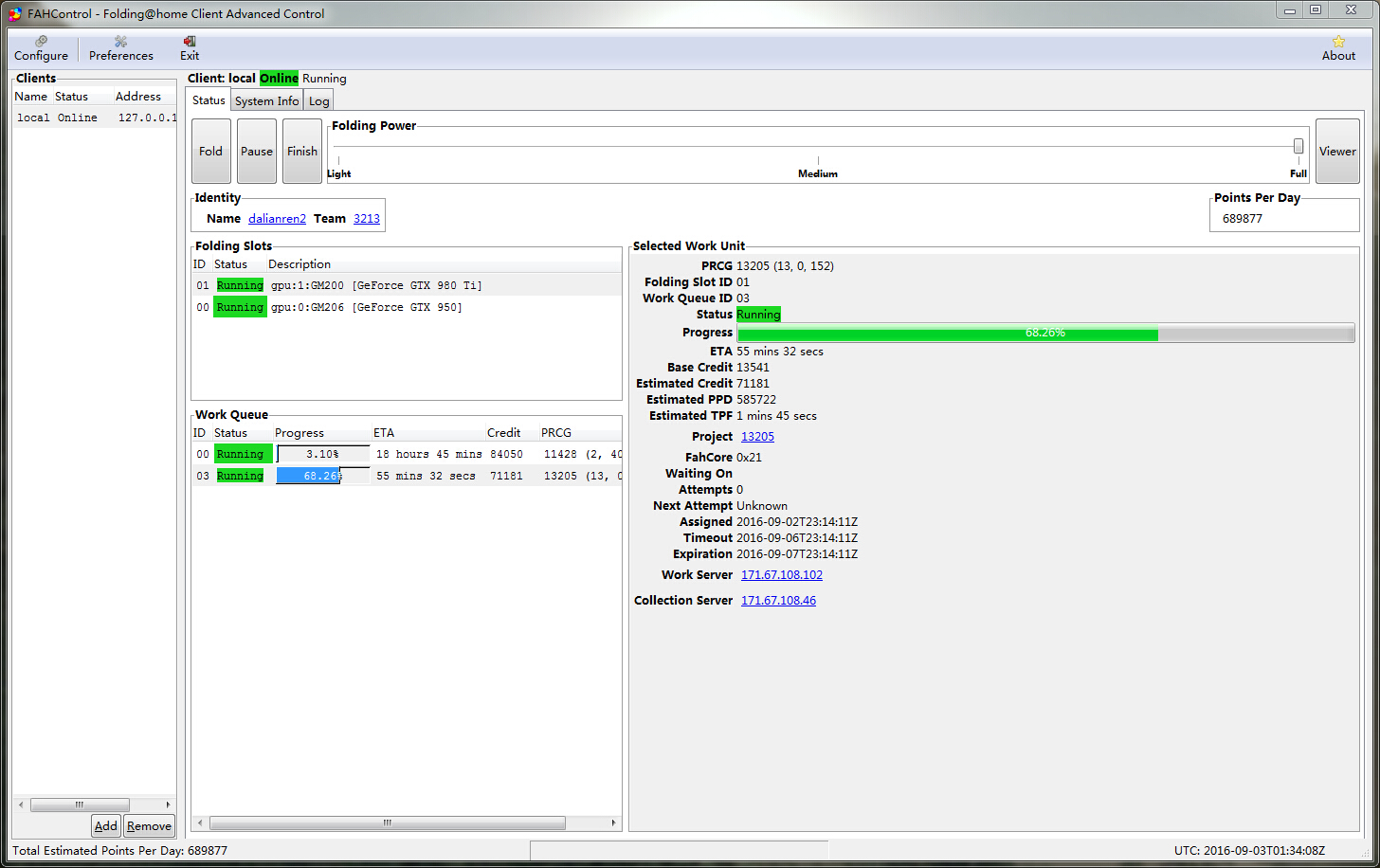Click the dalianren2 name link
The image size is (1380, 868).
[277, 219]
